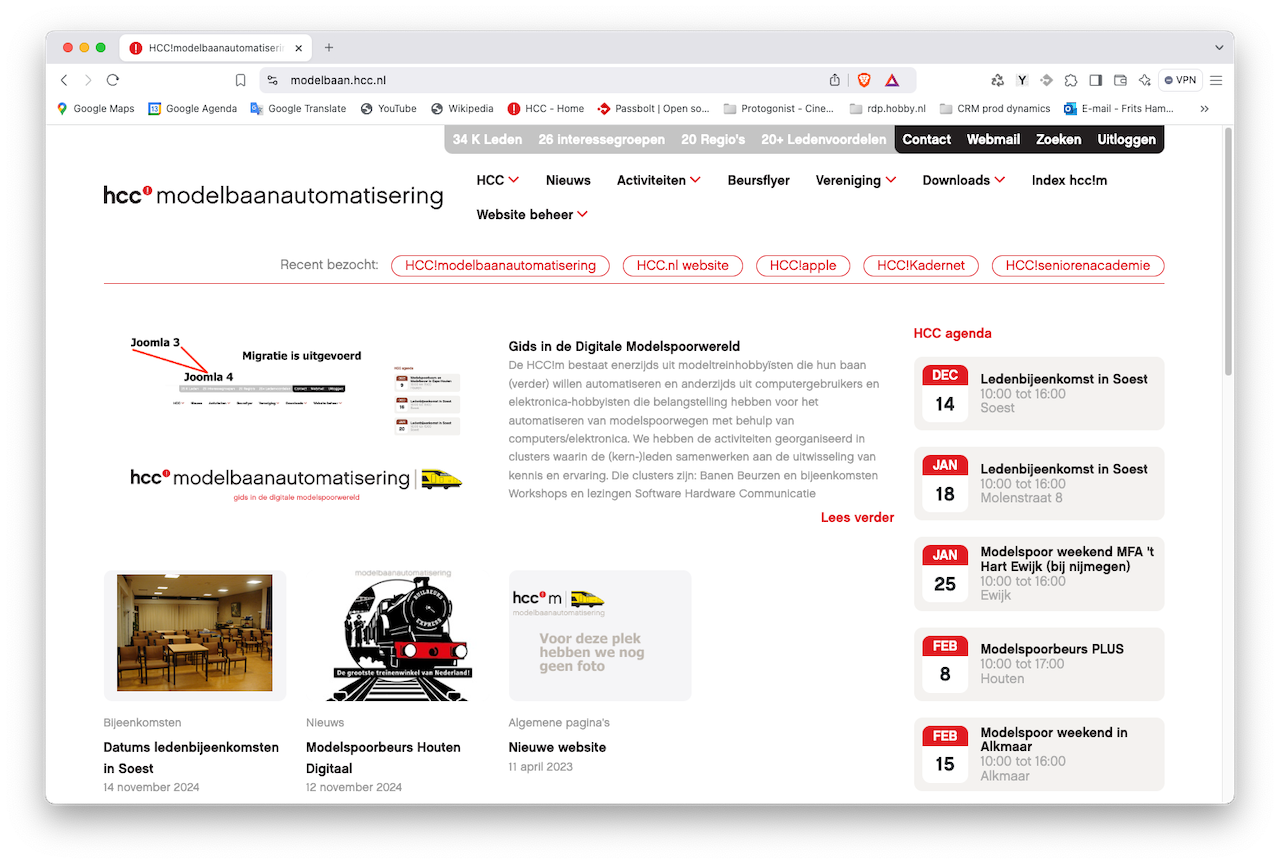The width and height of the screenshot is (1280, 864).
Task: Click the Lees verder link
Action: point(857,517)
